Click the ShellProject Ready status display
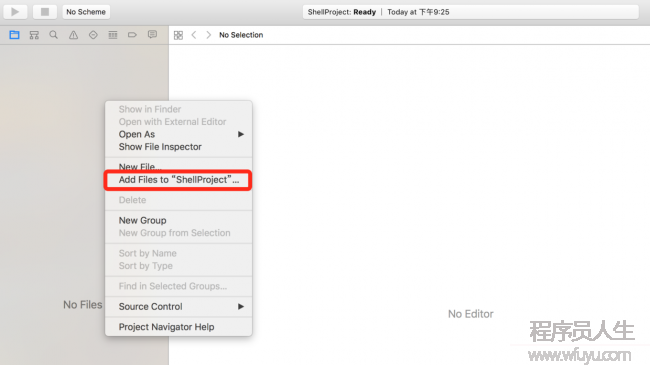The width and height of the screenshot is (650, 365). click(x=471, y=12)
